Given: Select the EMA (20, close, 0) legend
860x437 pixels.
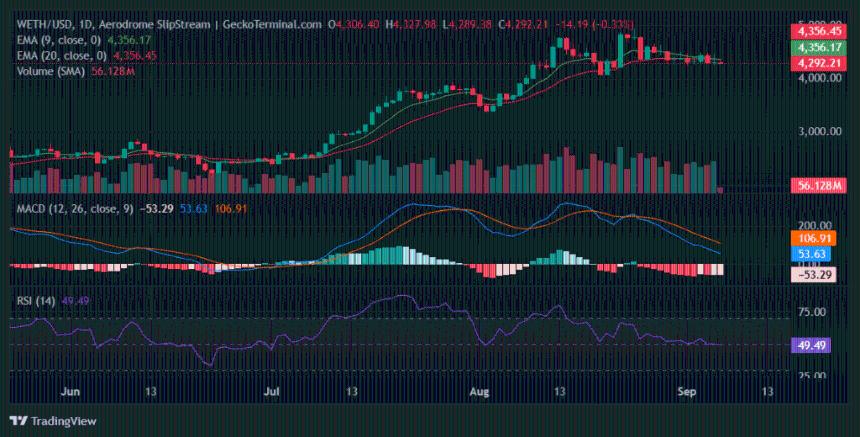Looking at the screenshot, I should (63, 55).
